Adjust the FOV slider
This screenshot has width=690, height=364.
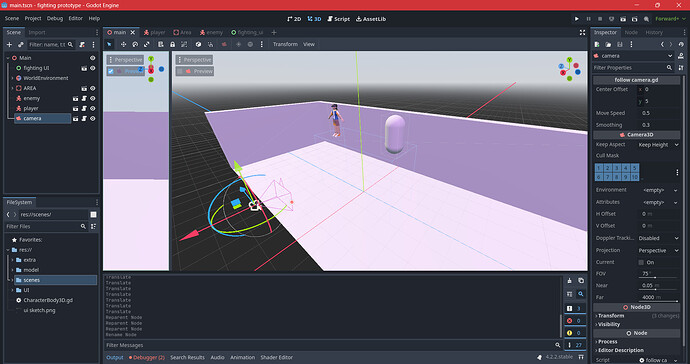tap(658, 278)
